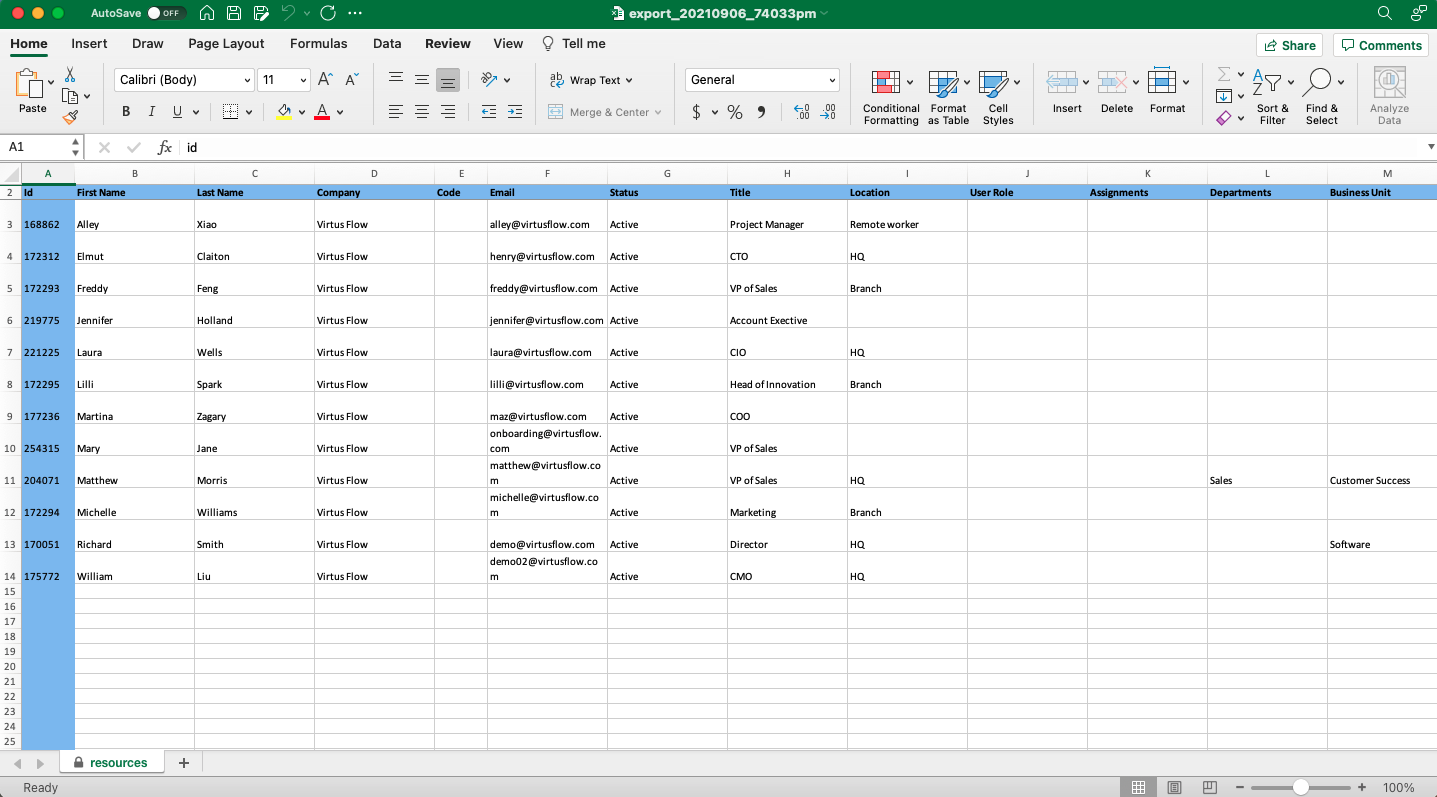Toggle bold formatting

tap(126, 112)
